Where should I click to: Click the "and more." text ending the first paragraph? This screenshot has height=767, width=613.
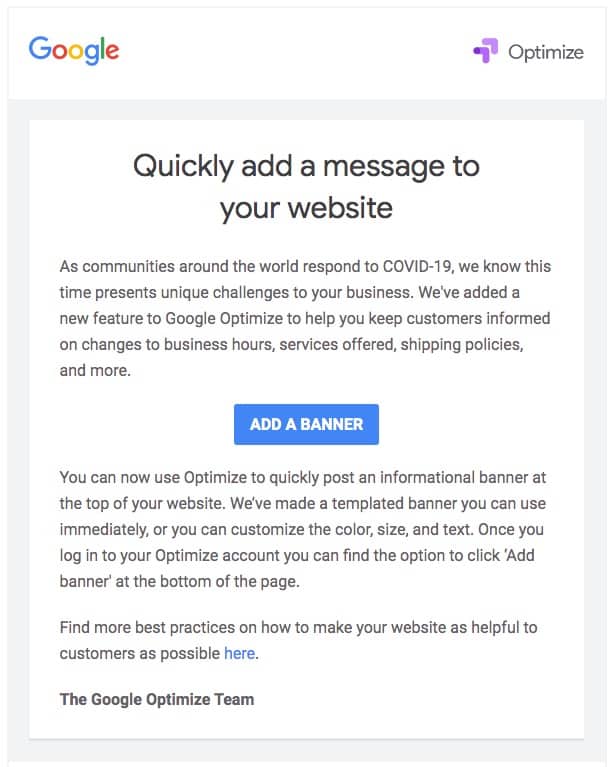click(x=96, y=370)
